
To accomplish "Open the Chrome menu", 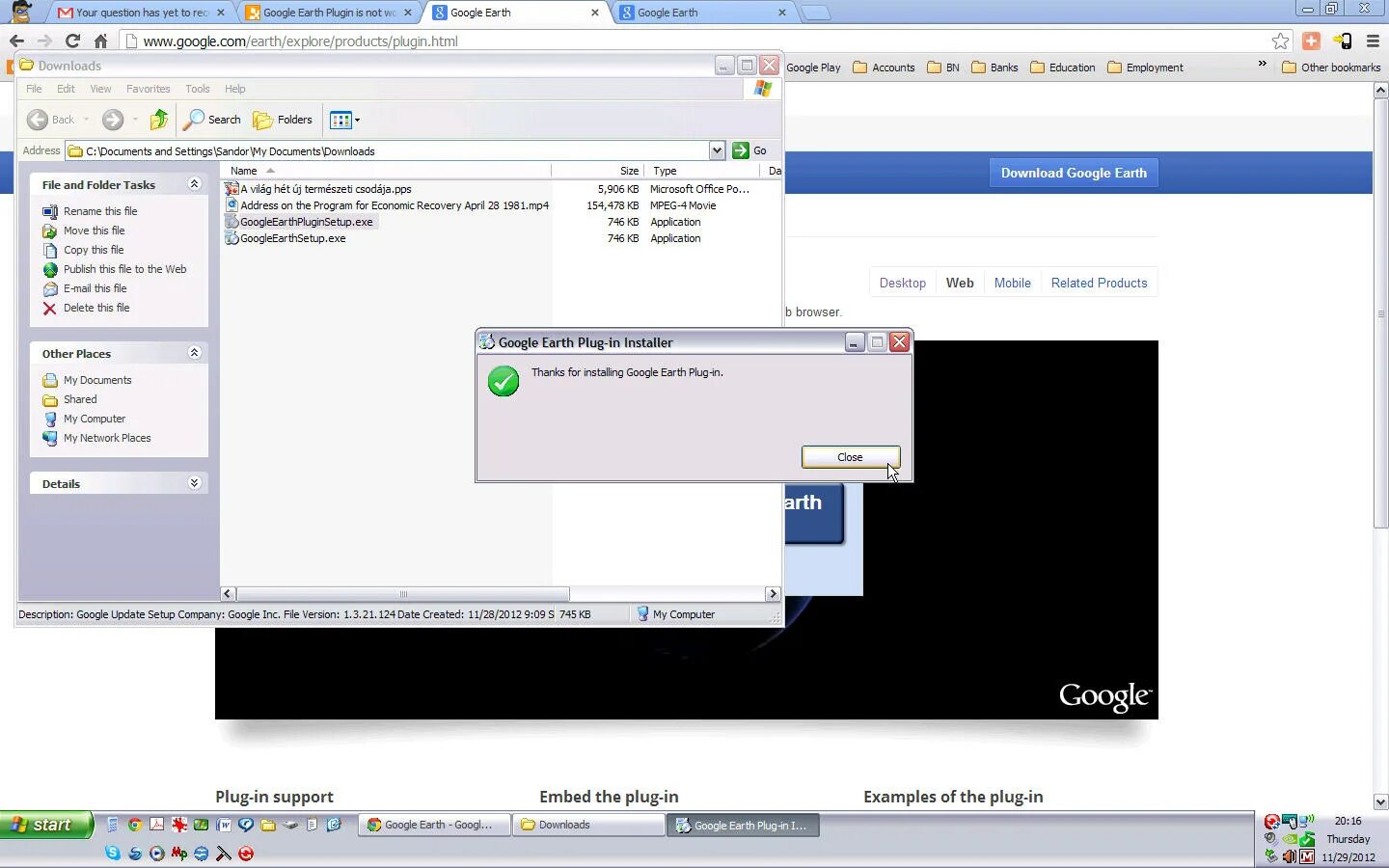I will (1373, 41).
